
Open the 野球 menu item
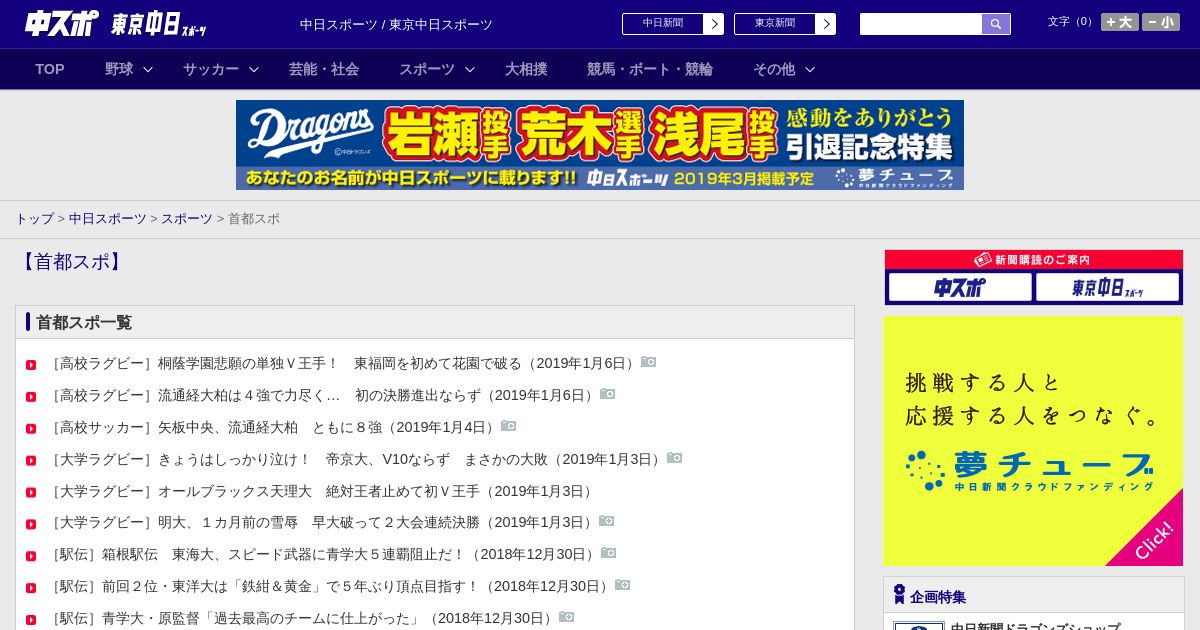pyautogui.click(x=119, y=69)
